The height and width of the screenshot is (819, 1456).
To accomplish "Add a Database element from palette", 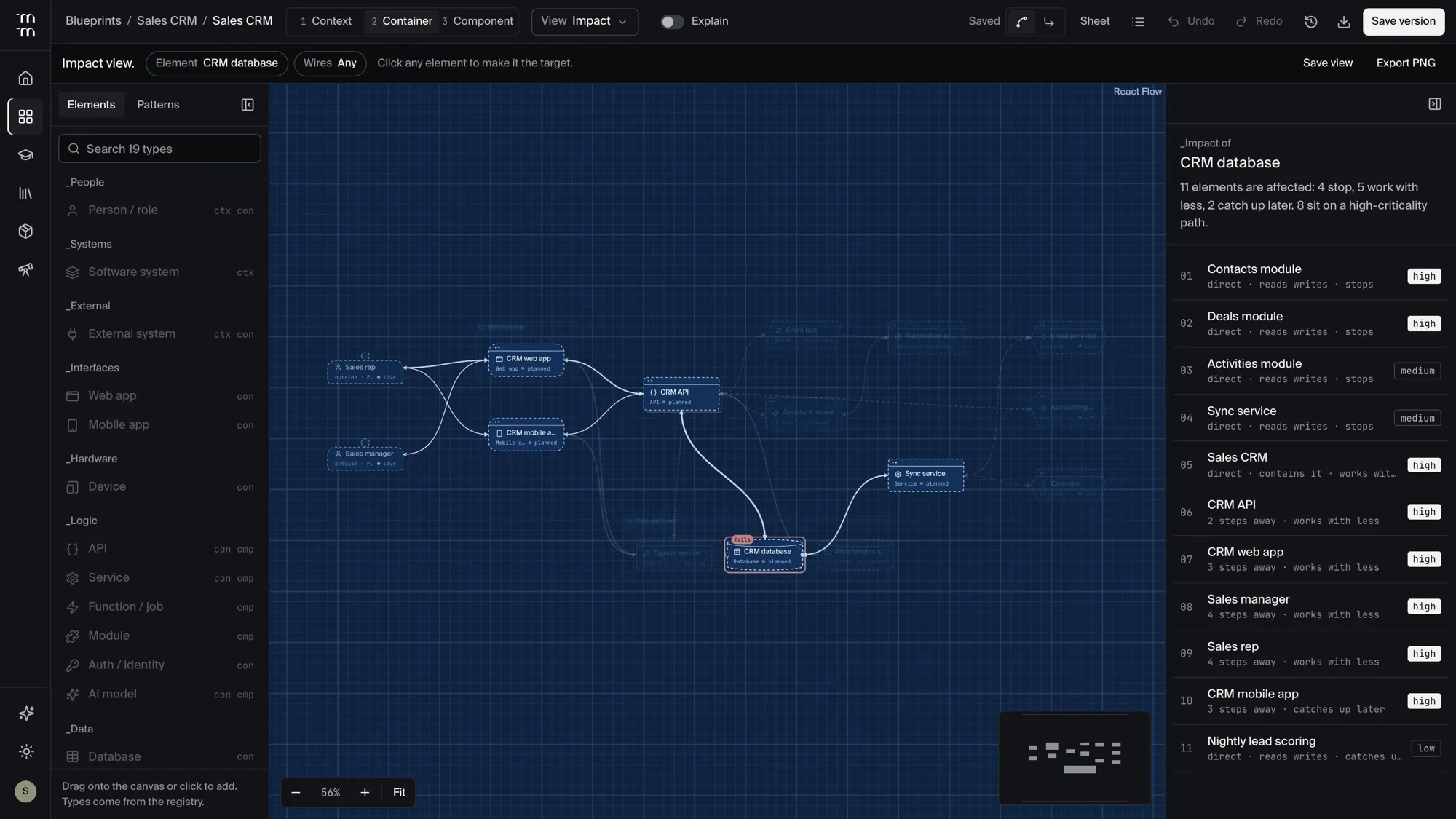I will [159, 756].
